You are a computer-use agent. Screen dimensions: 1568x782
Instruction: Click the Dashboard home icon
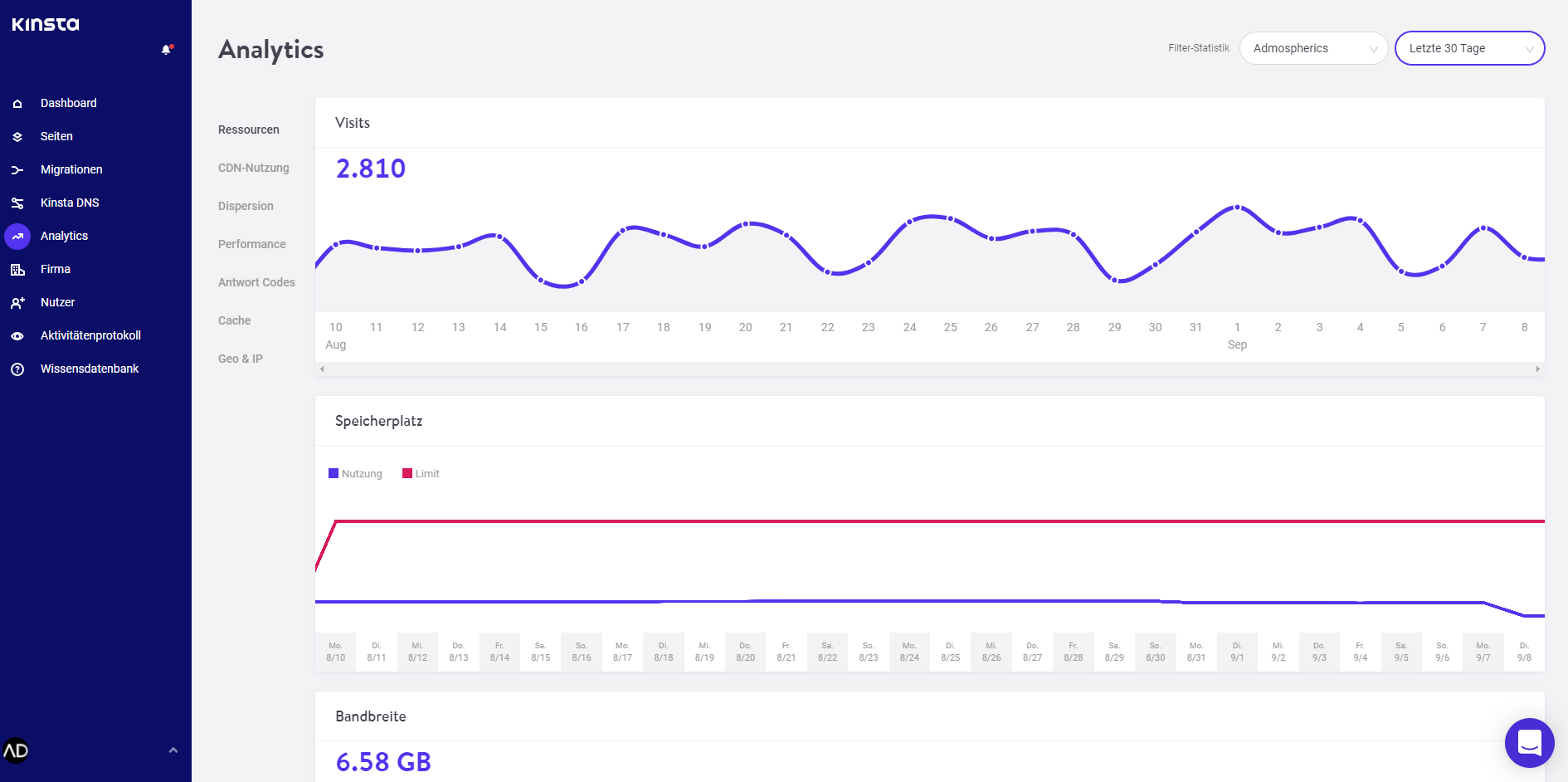[x=17, y=104]
